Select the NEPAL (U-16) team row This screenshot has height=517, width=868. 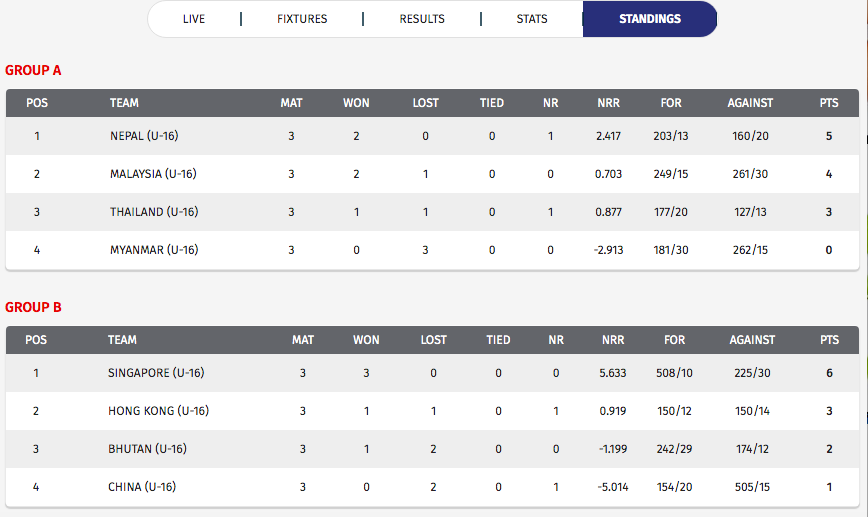click(x=432, y=136)
